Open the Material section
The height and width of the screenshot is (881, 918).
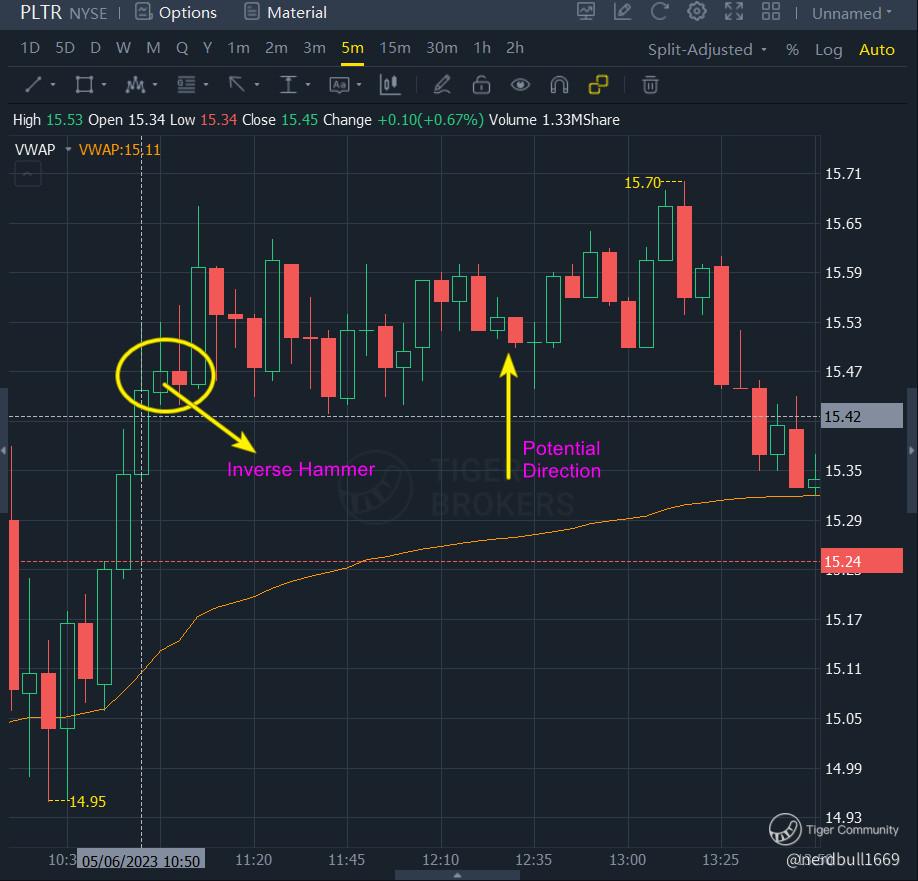click(285, 12)
